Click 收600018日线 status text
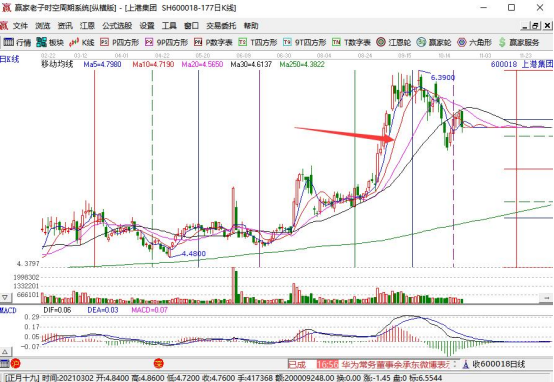Viewport: 554px width, 382px height. [x=499, y=364]
